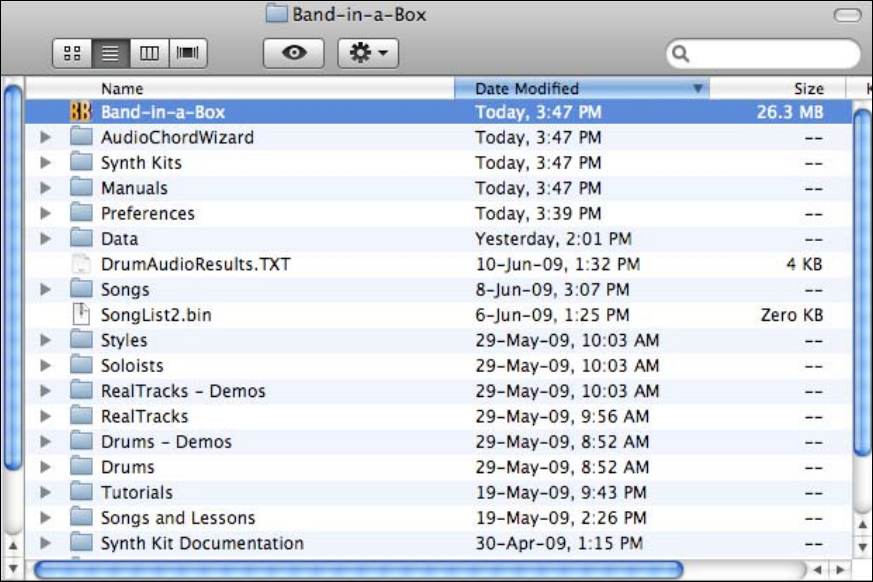Expand the Songs folder disclosure triangle
Image resolution: width=873 pixels, height=582 pixels.
[45, 290]
